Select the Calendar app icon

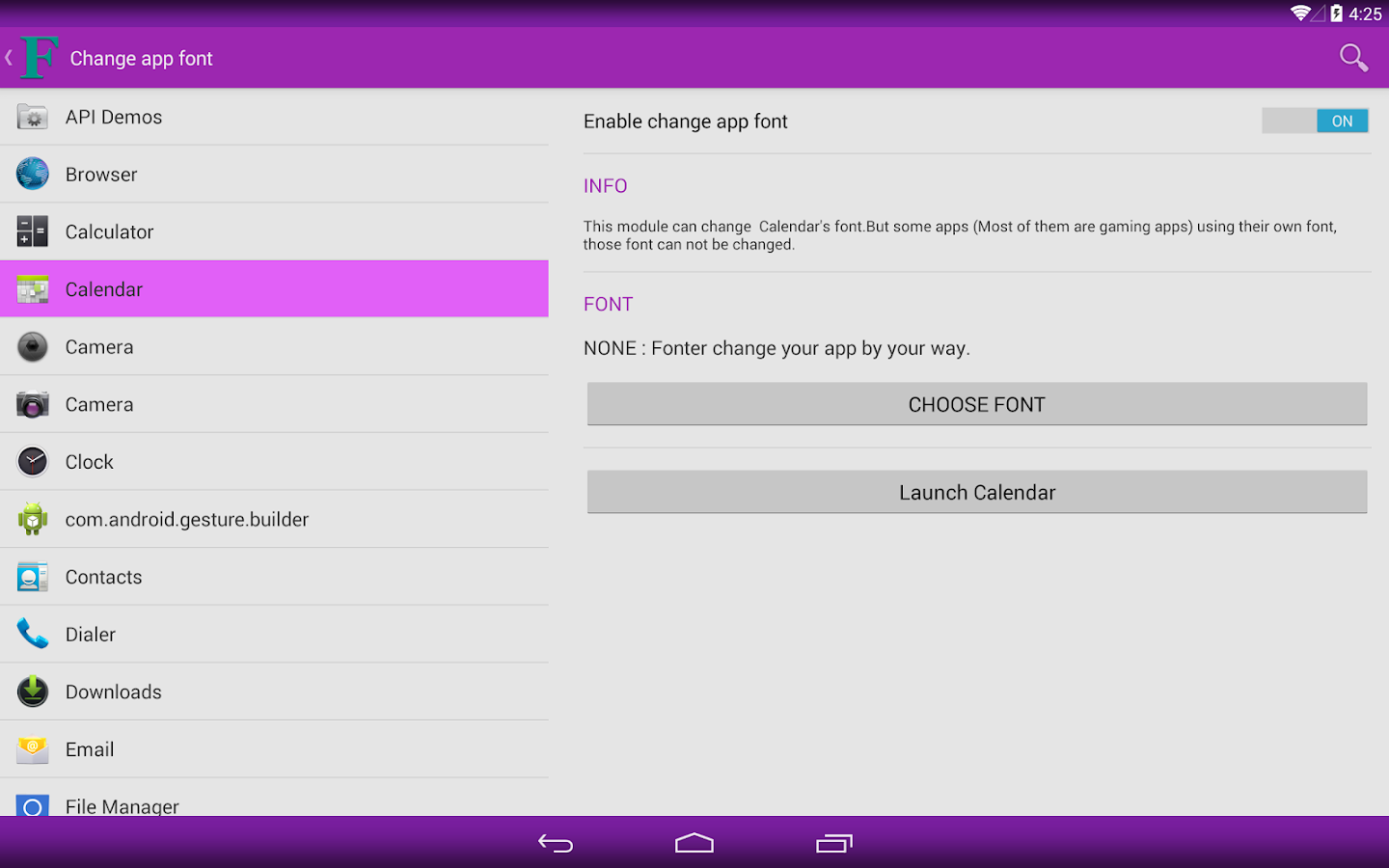(x=33, y=289)
